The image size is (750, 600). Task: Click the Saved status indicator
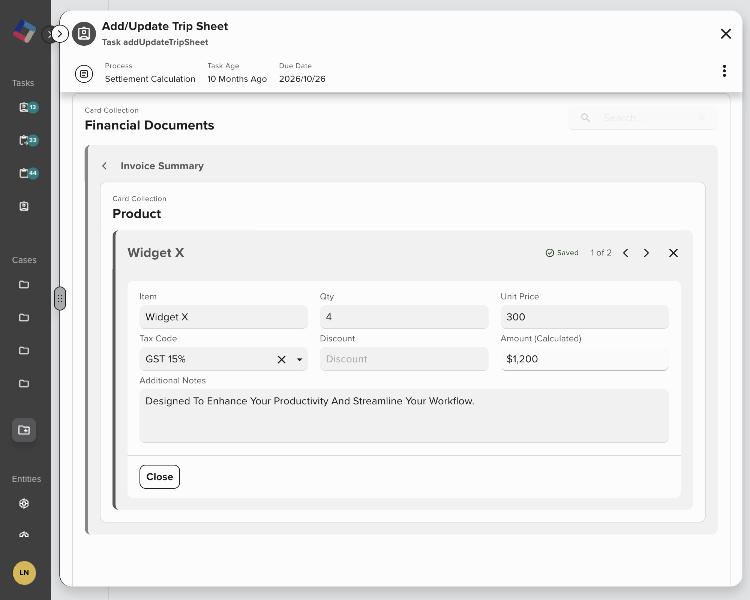562,253
